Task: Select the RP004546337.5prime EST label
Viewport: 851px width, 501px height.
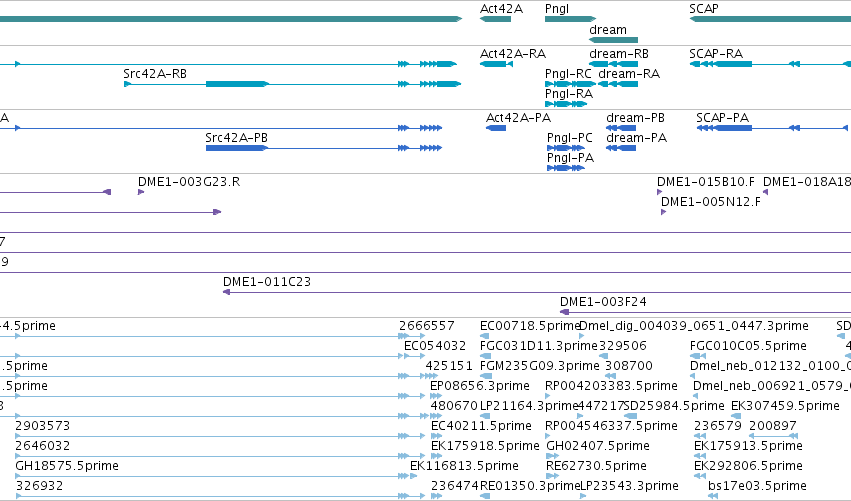Action: 611,426
